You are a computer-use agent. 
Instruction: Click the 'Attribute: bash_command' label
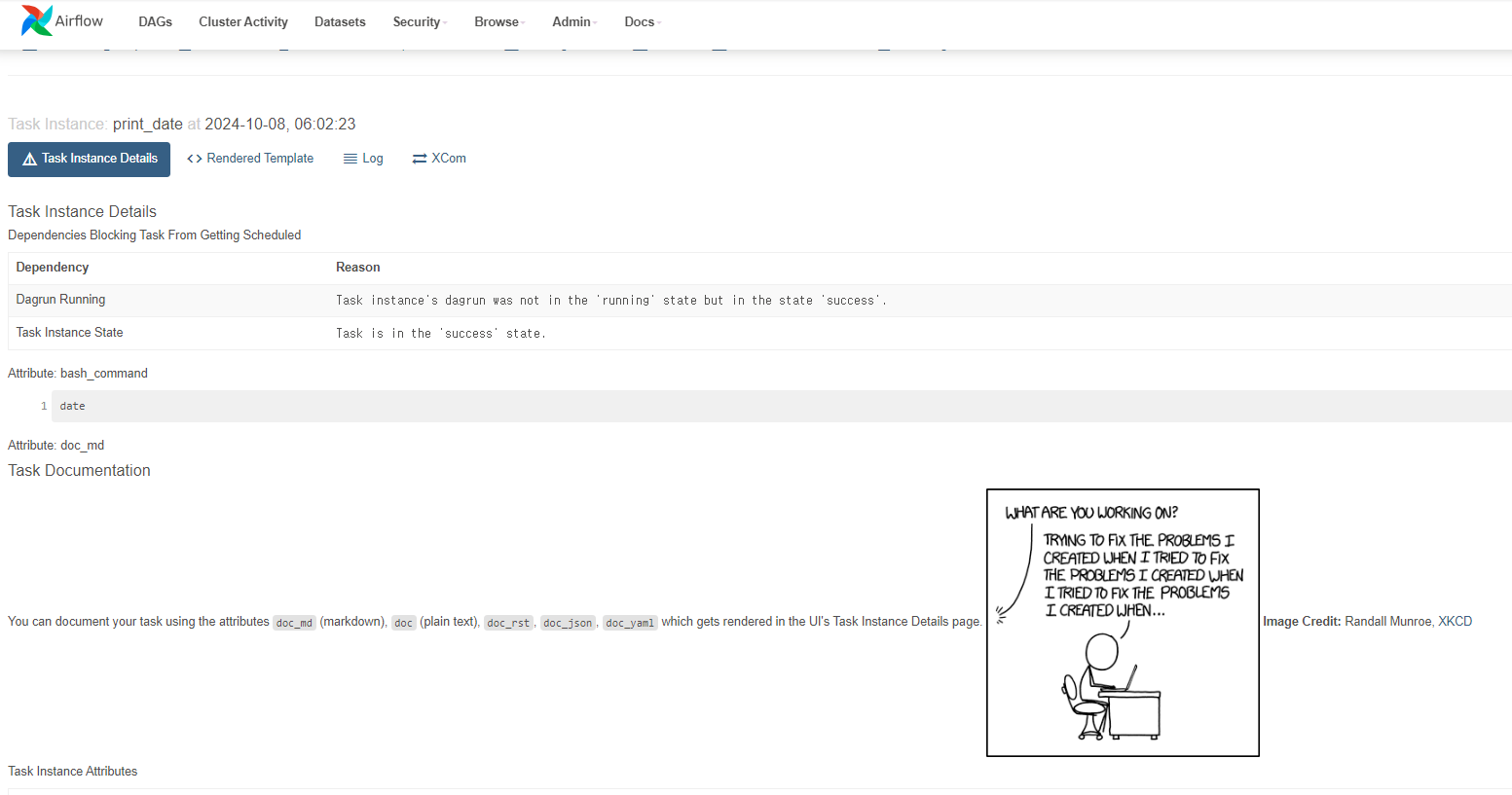click(78, 374)
